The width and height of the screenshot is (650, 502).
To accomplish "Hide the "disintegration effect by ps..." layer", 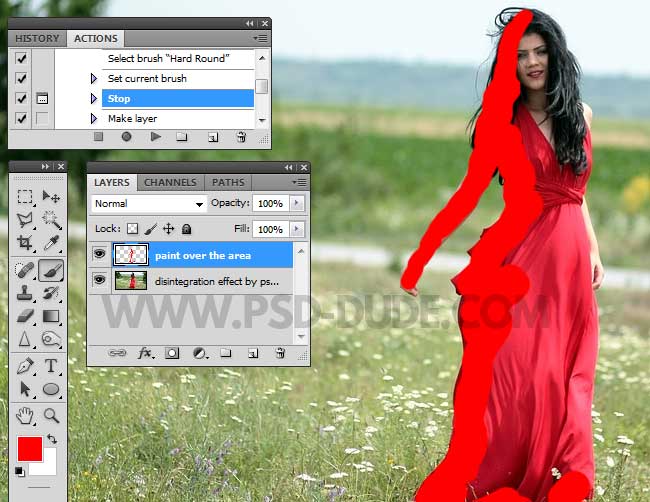I will 99,279.
